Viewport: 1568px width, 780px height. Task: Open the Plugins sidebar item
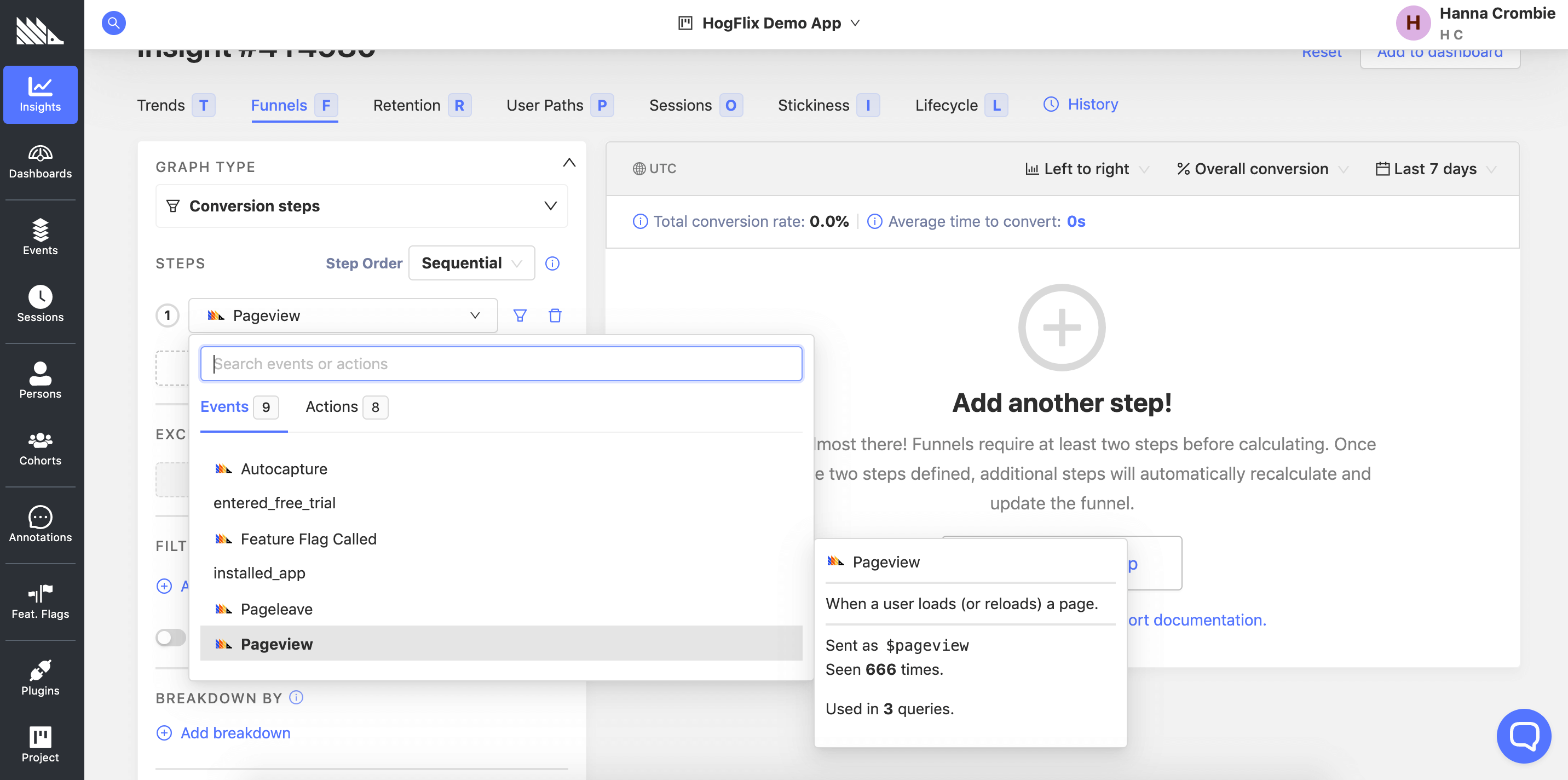click(40, 678)
